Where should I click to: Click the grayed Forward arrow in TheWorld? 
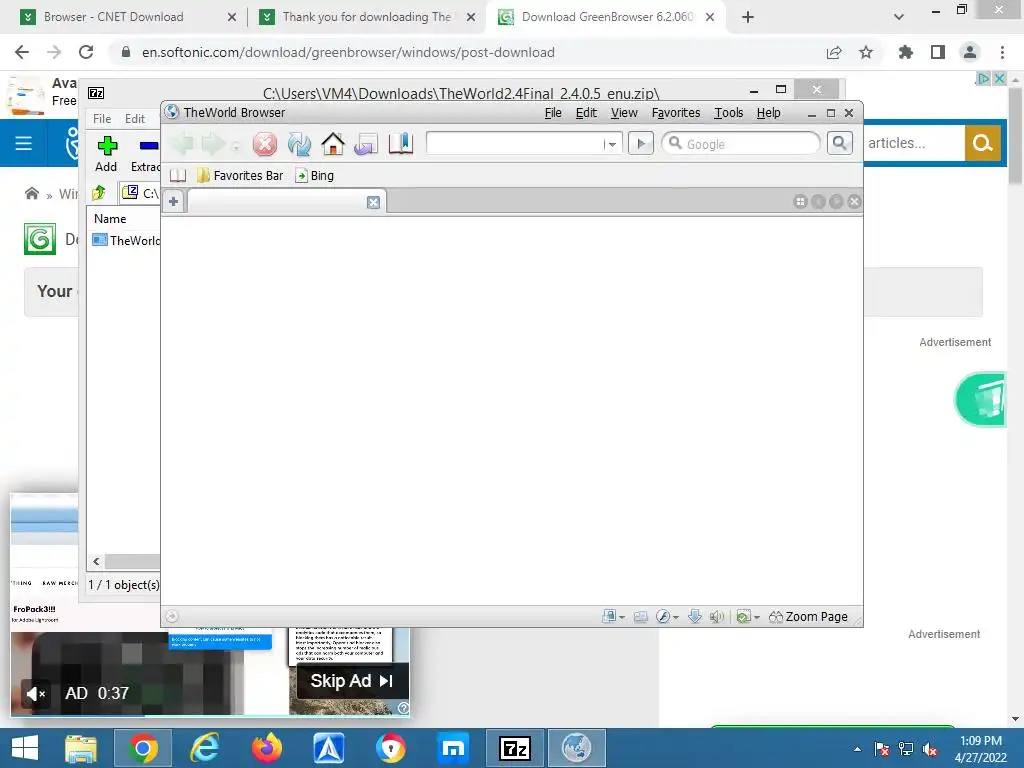coord(213,144)
